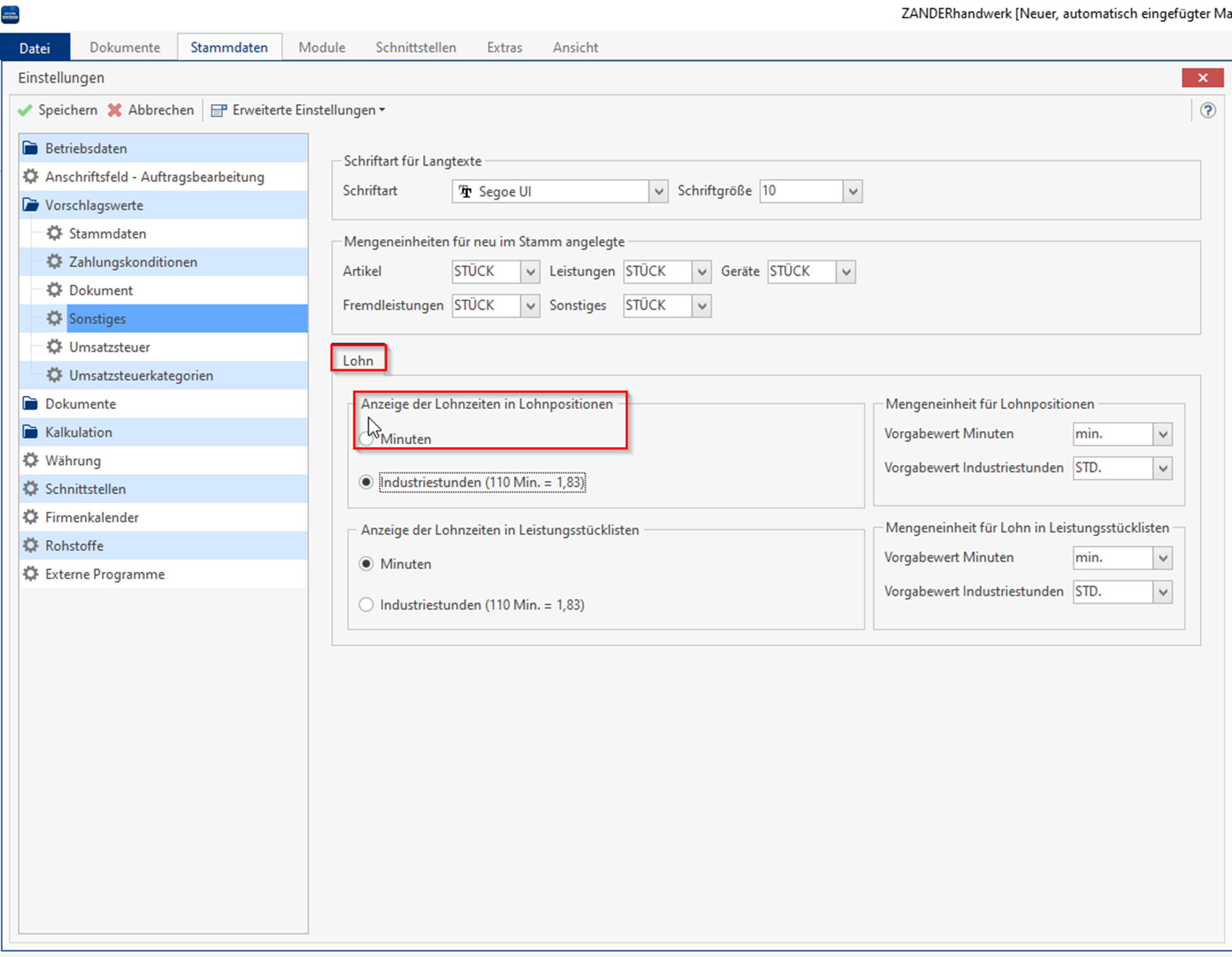Open the Datei menu tab
This screenshot has height=957, width=1232.
(35, 48)
